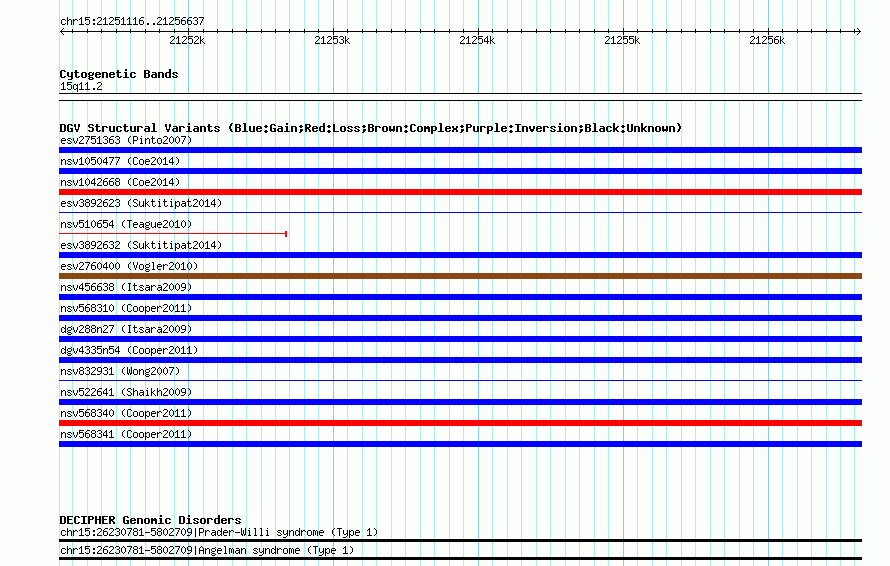Image resolution: width=890 pixels, height=566 pixels.
Task: Click the 21254k ruler position
Action: (x=477, y=40)
